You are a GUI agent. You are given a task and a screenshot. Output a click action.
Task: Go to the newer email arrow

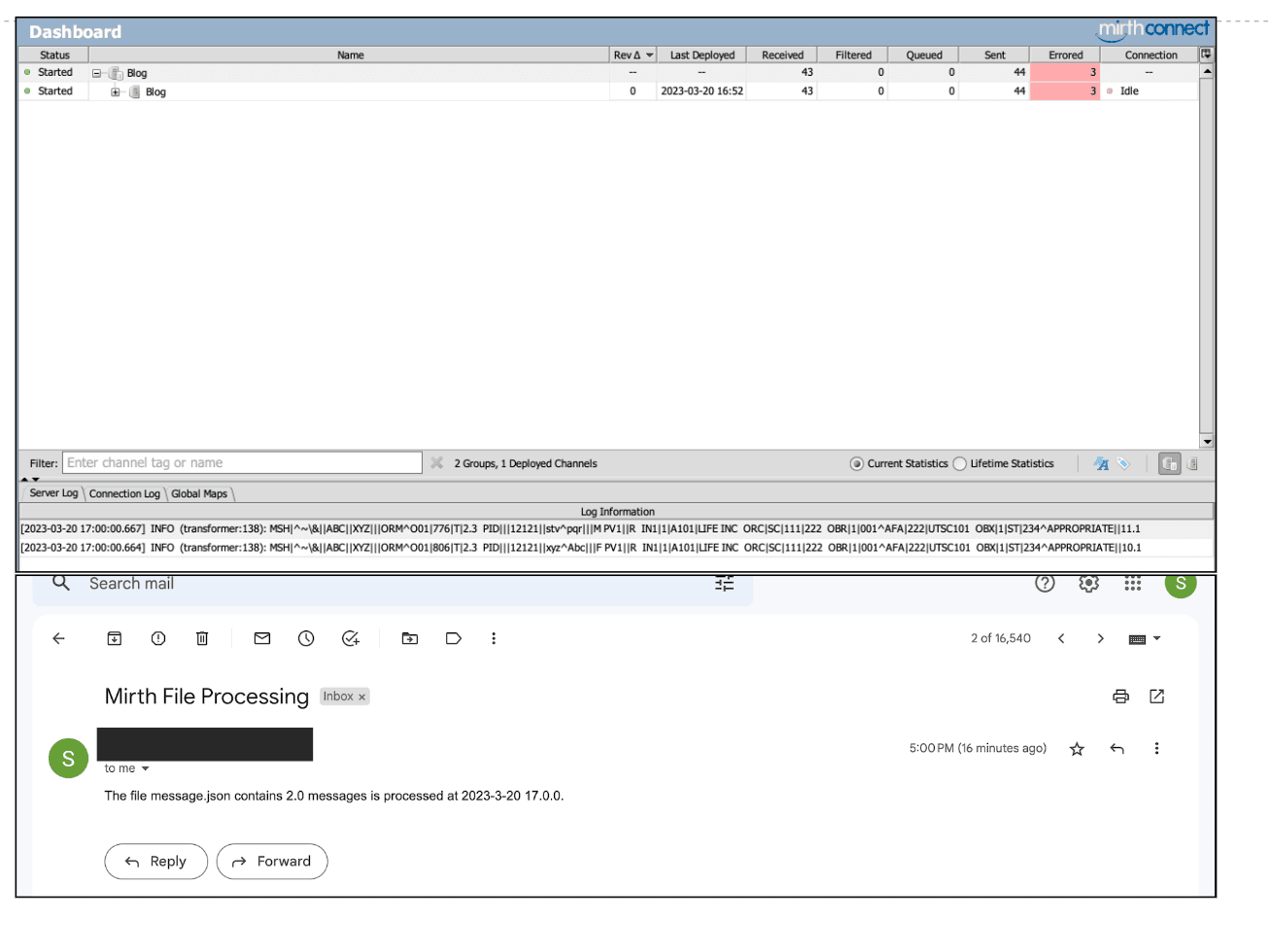[1061, 638]
